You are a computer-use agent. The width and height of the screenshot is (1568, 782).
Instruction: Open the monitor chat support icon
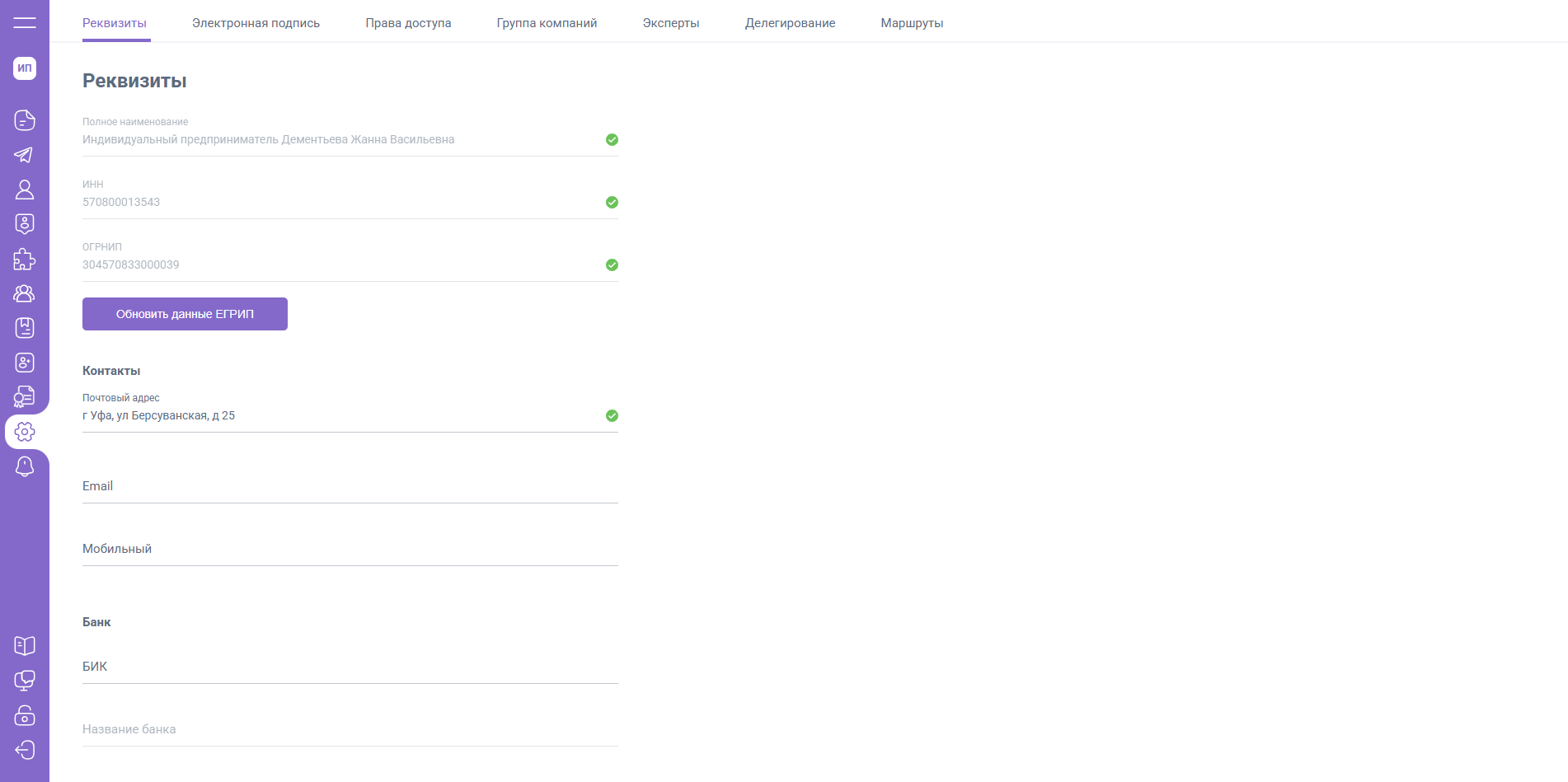pyautogui.click(x=25, y=681)
